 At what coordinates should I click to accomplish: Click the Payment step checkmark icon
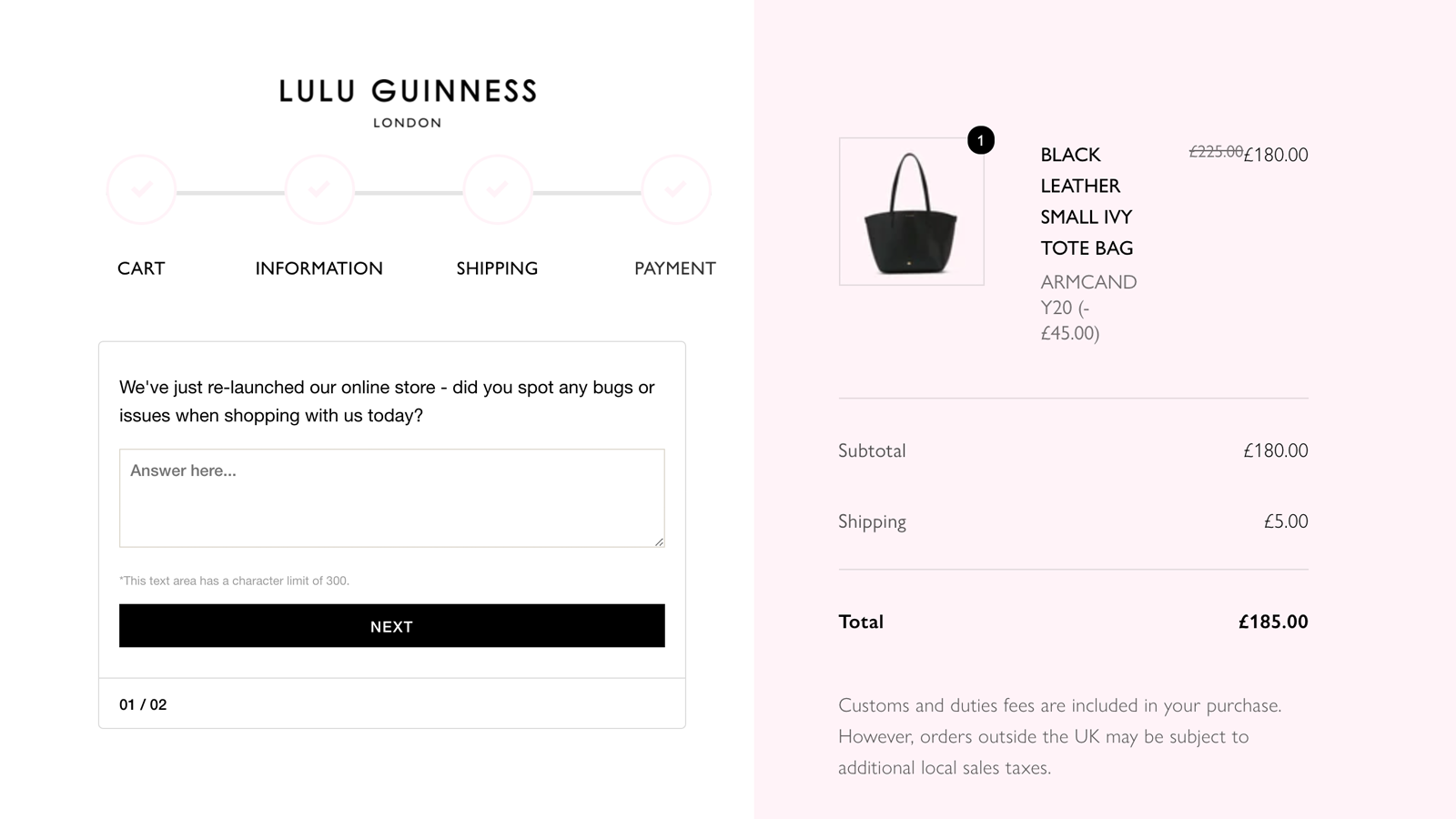coord(675,189)
